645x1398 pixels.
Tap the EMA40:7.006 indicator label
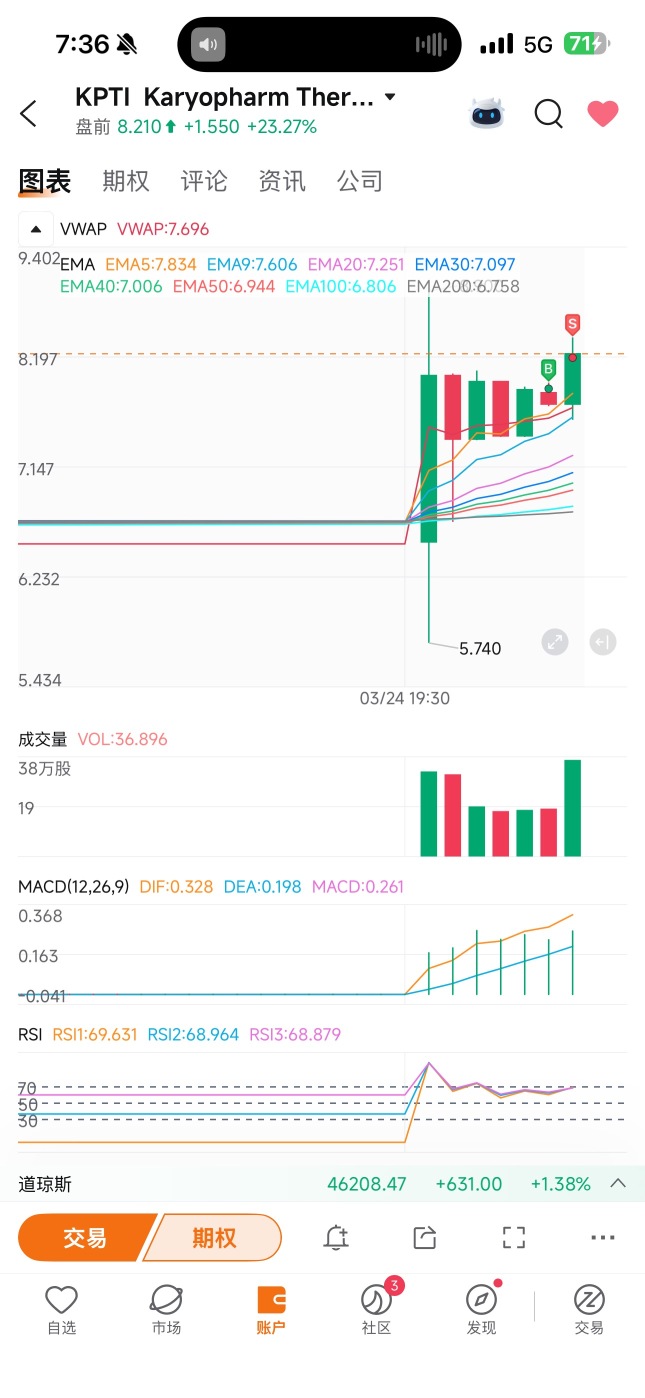pos(111,286)
